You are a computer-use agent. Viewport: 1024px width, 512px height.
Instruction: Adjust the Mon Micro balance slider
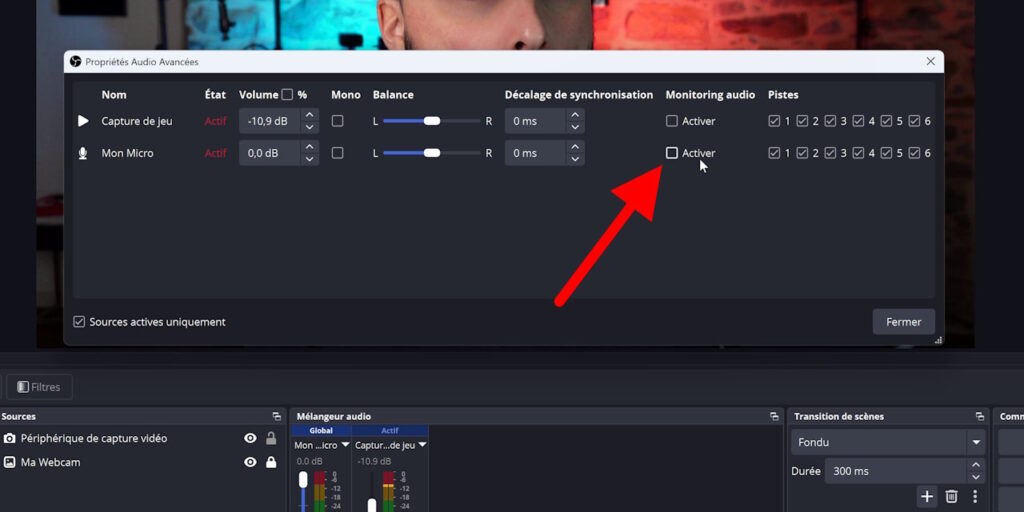click(x=432, y=153)
